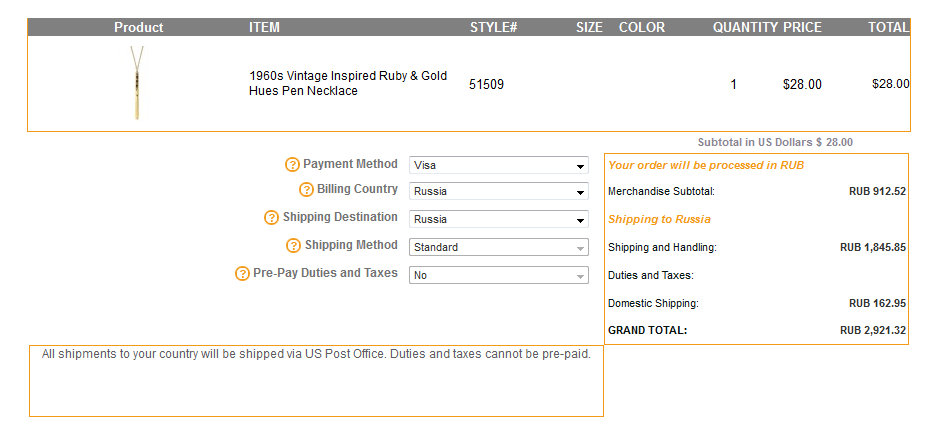Image resolution: width=950 pixels, height=436 pixels.
Task: Click help icon beside Billing Country
Action: pos(307,190)
